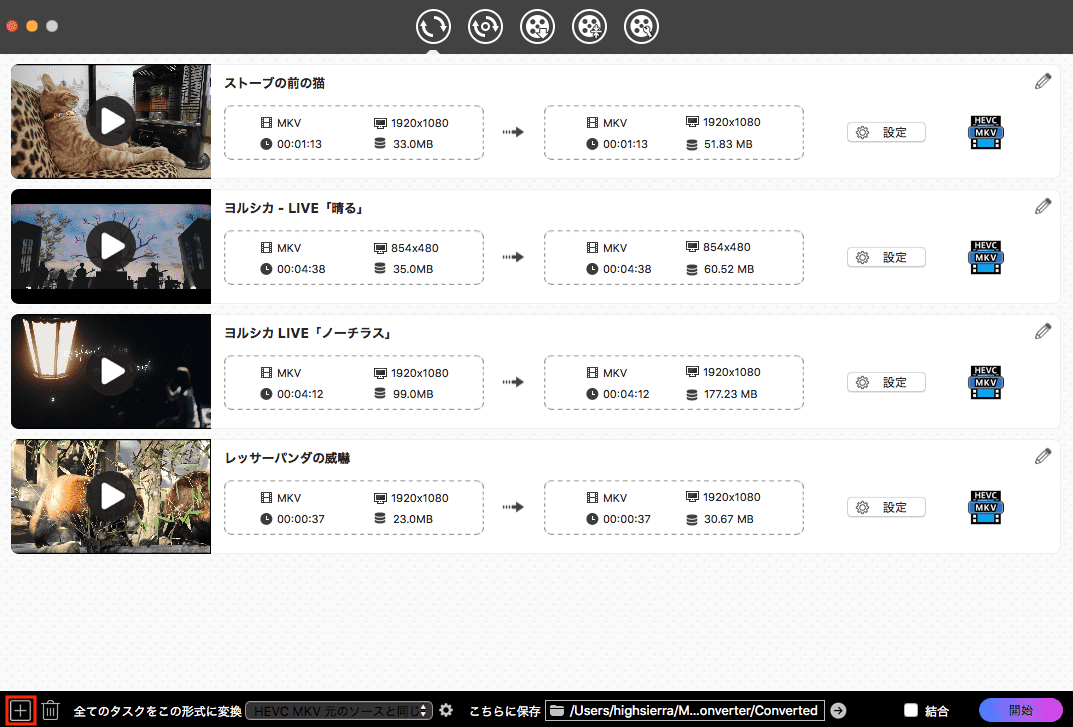Open the wrench Toolbox icon

641,27
